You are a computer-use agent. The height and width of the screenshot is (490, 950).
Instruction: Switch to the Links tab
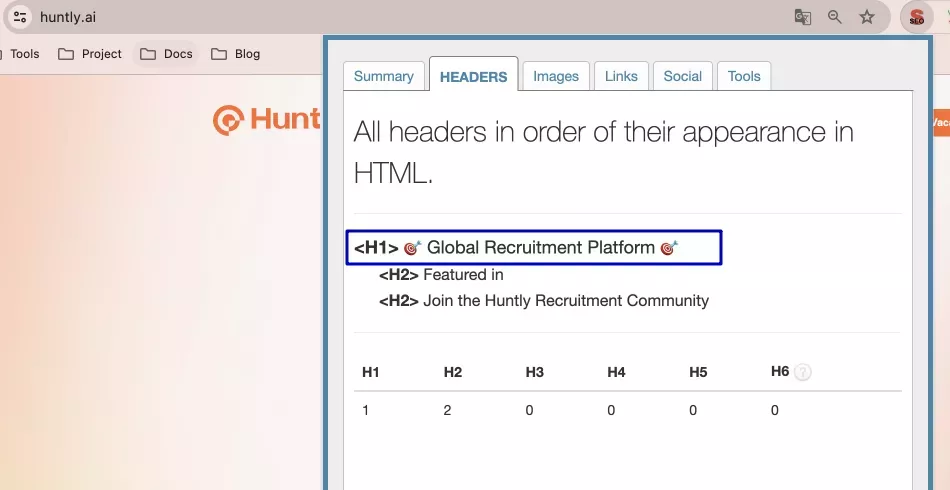(621, 76)
